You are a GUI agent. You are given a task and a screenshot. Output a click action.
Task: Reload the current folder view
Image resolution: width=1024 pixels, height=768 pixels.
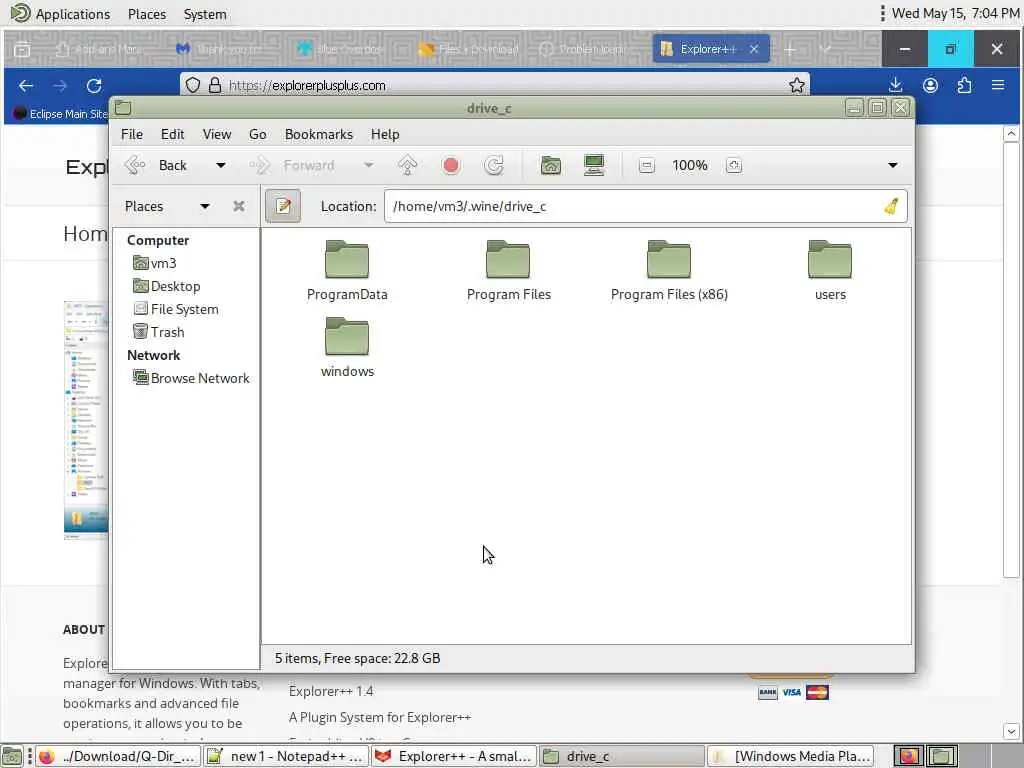[x=494, y=165]
